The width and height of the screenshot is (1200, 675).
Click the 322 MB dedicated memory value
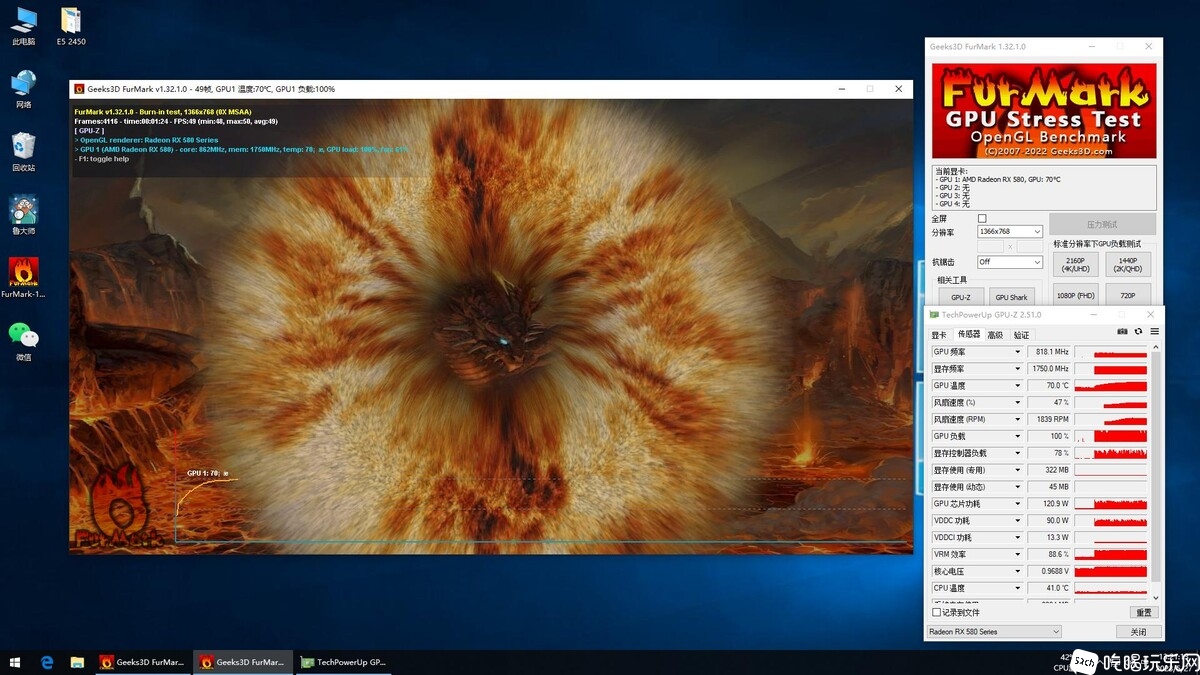coord(1050,470)
